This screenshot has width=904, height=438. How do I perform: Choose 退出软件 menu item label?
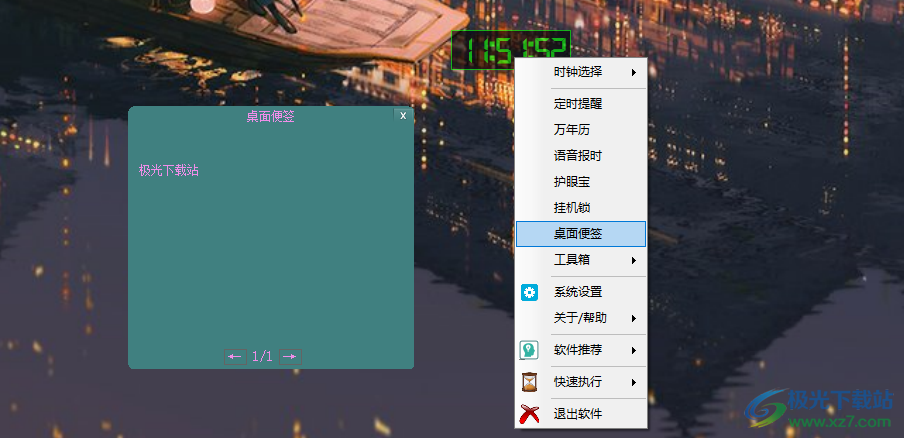point(578,414)
